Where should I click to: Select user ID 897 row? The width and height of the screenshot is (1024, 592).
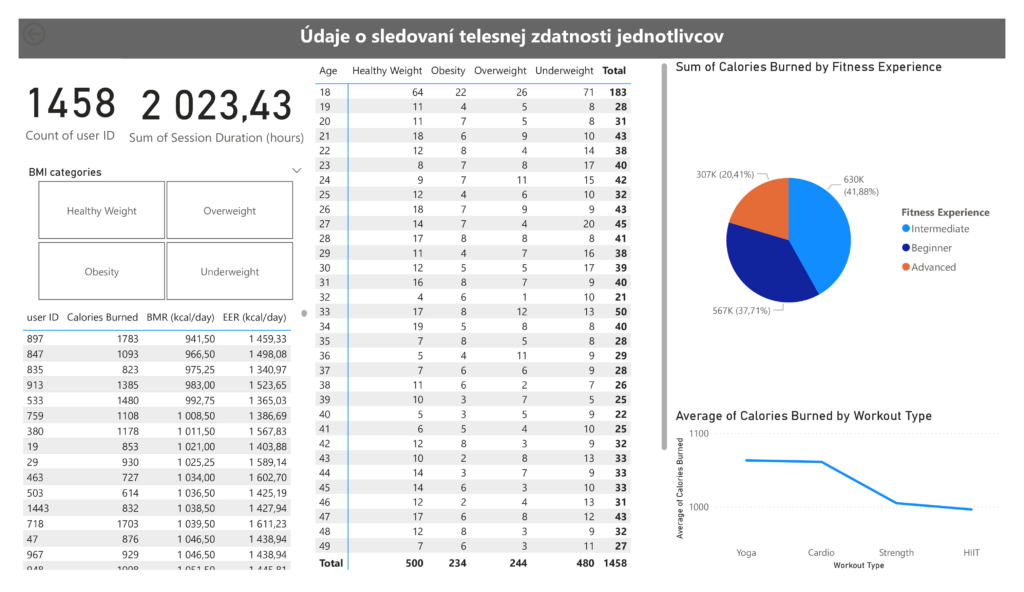36,339
